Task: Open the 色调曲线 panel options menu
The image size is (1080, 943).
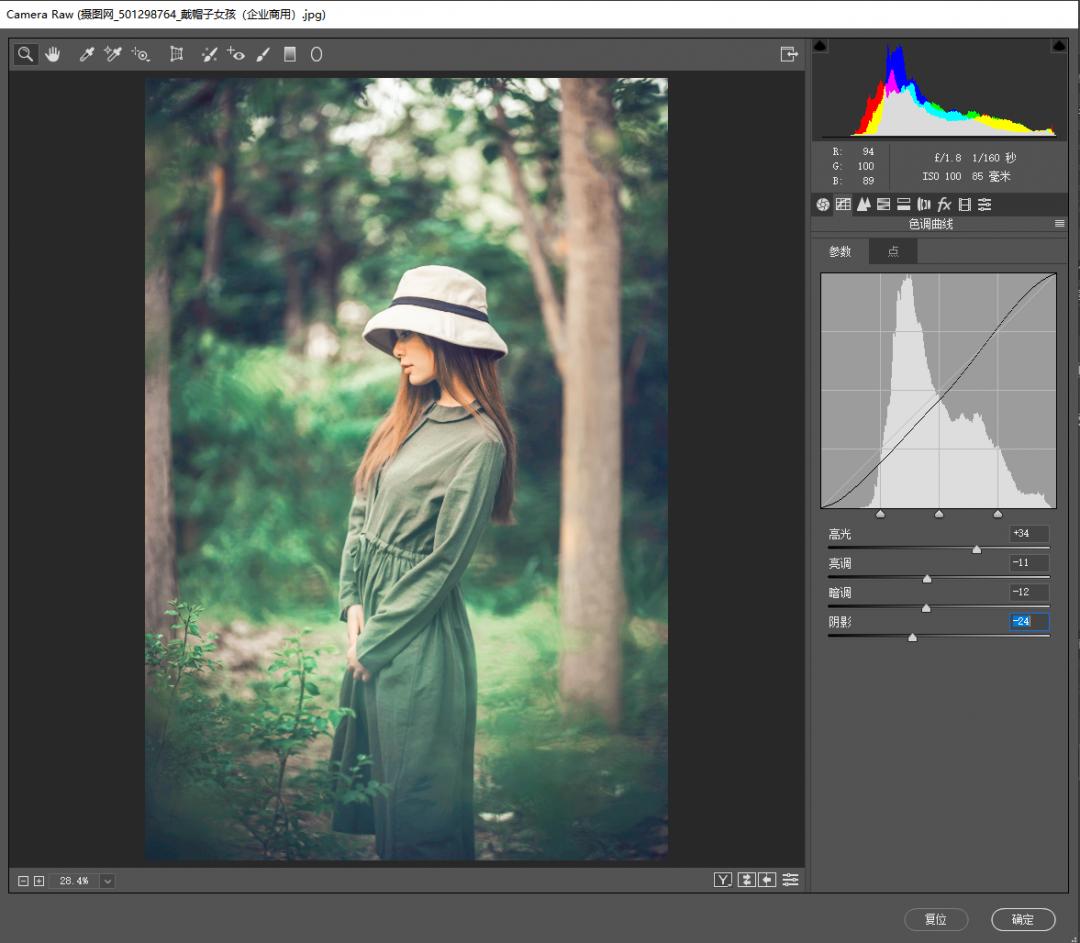Action: 1059,224
